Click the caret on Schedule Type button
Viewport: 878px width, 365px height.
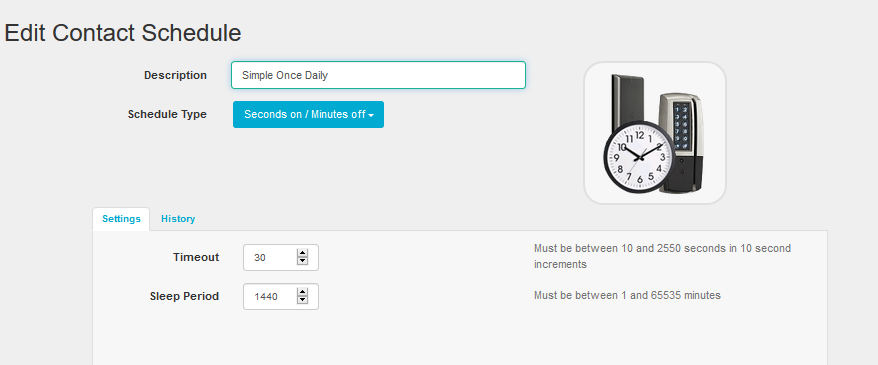(371, 115)
